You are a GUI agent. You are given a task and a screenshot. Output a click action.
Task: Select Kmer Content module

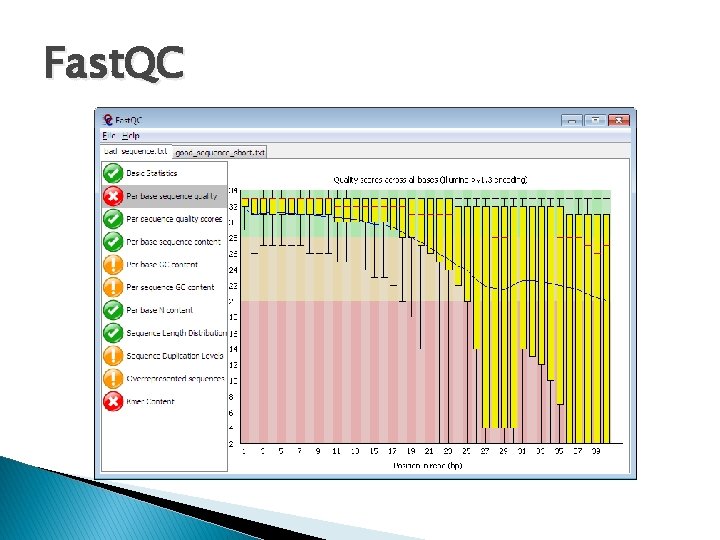[x=164, y=401]
